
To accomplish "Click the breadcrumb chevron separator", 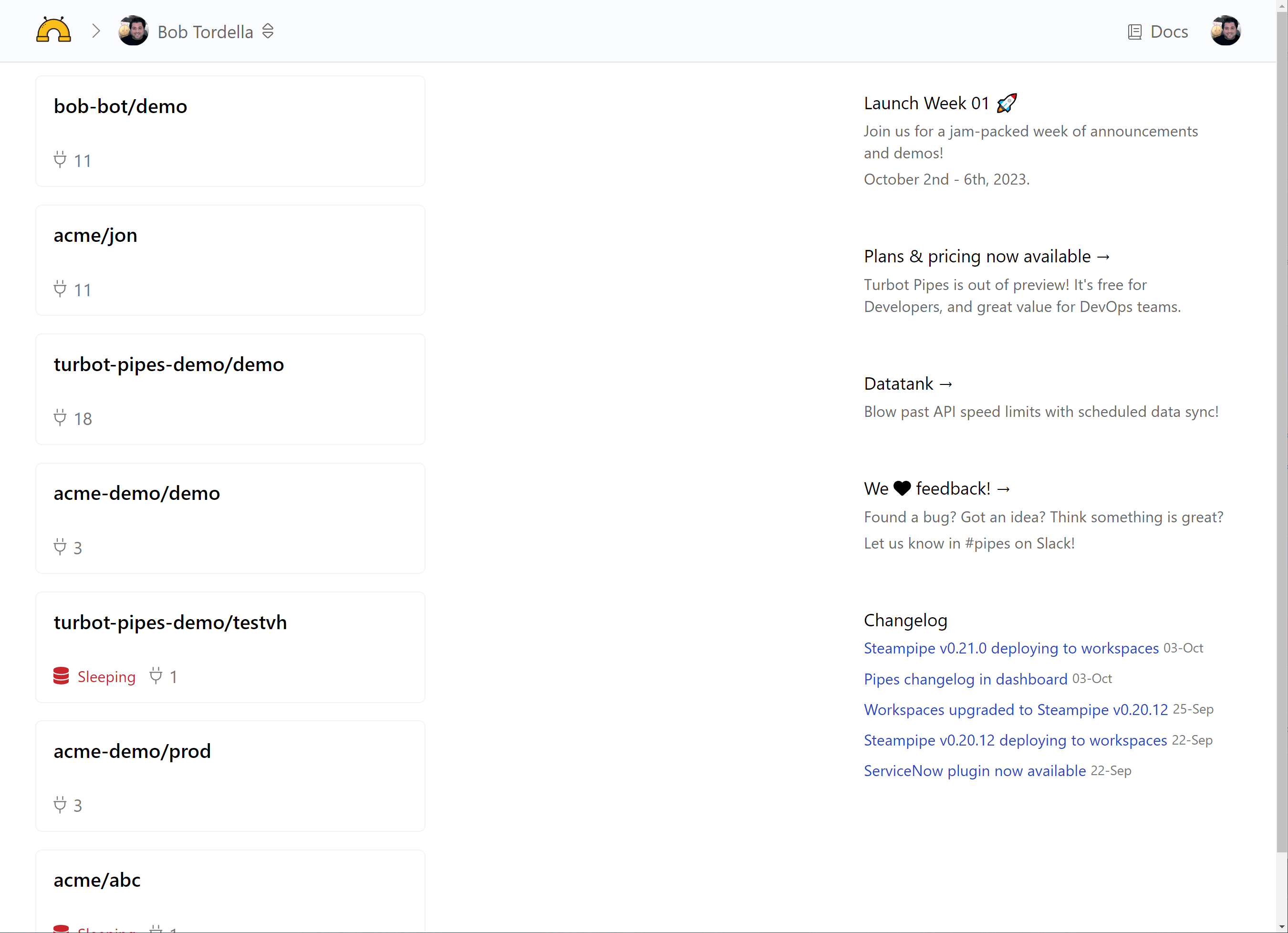I will click(96, 31).
